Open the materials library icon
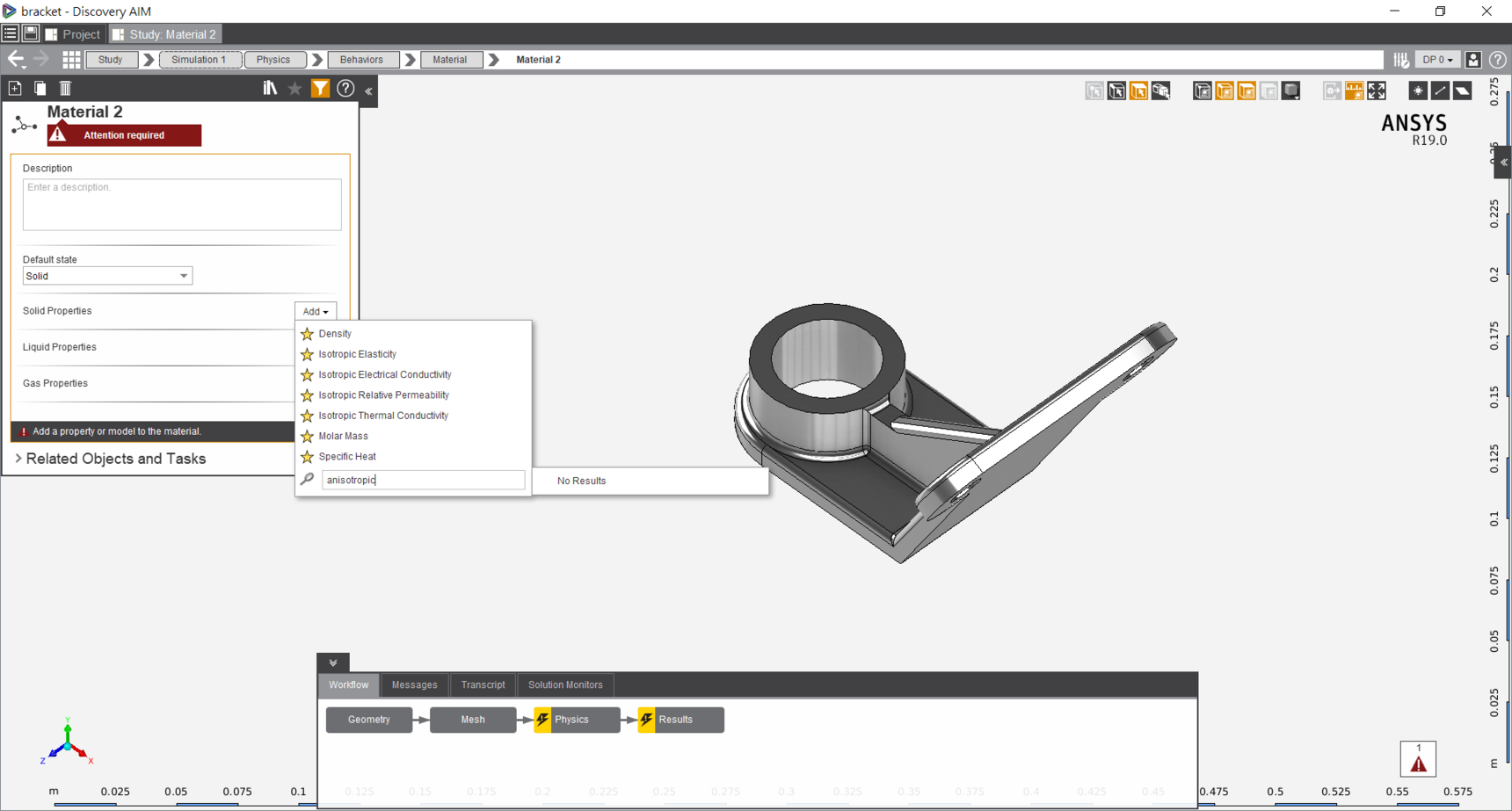This screenshot has width=1512, height=811. coord(270,88)
